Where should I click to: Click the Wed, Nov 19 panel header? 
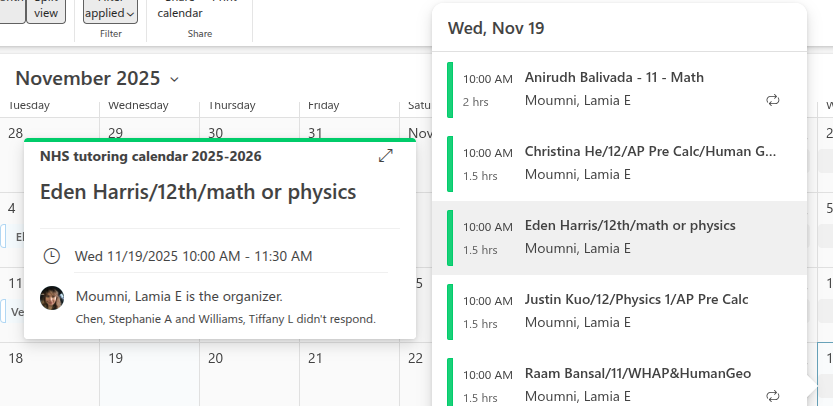point(496,28)
